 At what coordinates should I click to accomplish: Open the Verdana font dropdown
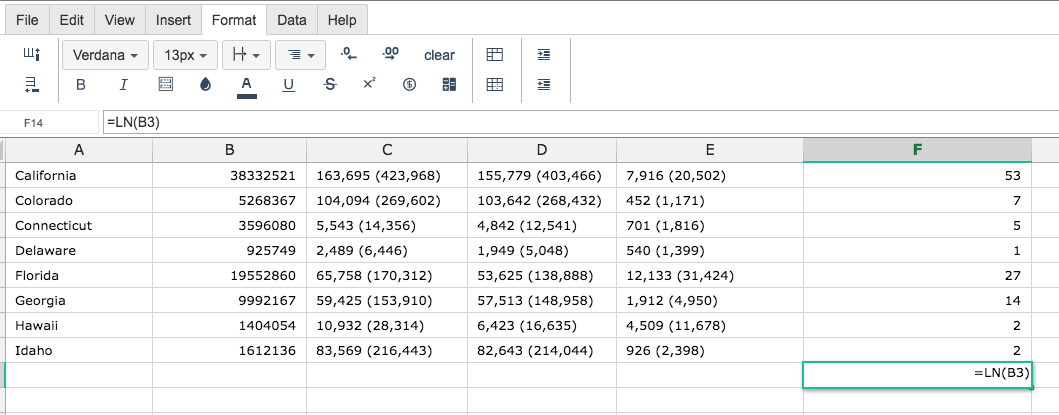(105, 55)
